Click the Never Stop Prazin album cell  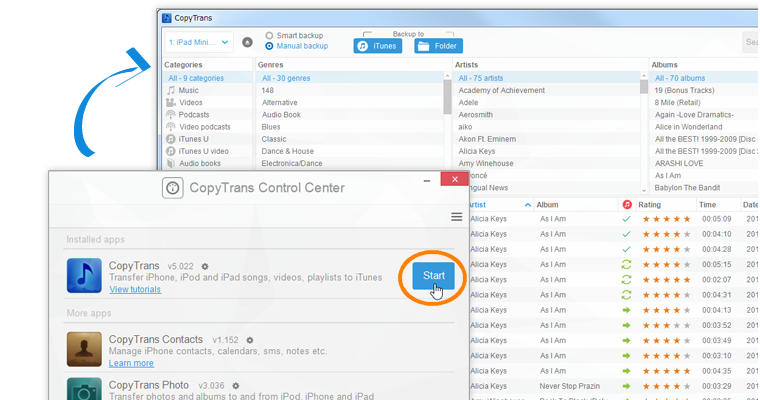click(570, 386)
